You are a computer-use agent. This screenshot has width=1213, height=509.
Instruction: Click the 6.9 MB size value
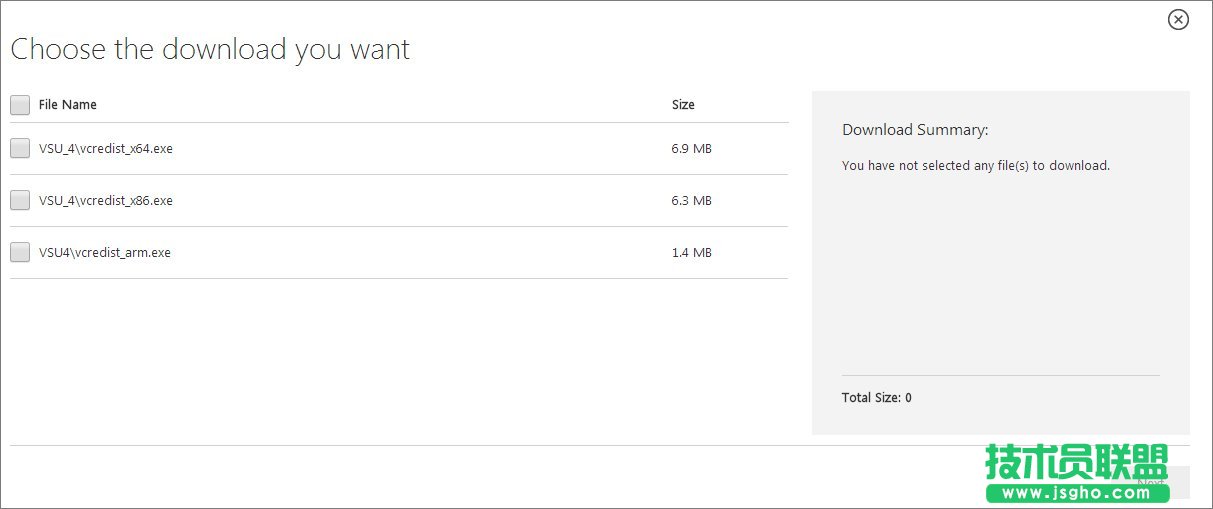(692, 149)
